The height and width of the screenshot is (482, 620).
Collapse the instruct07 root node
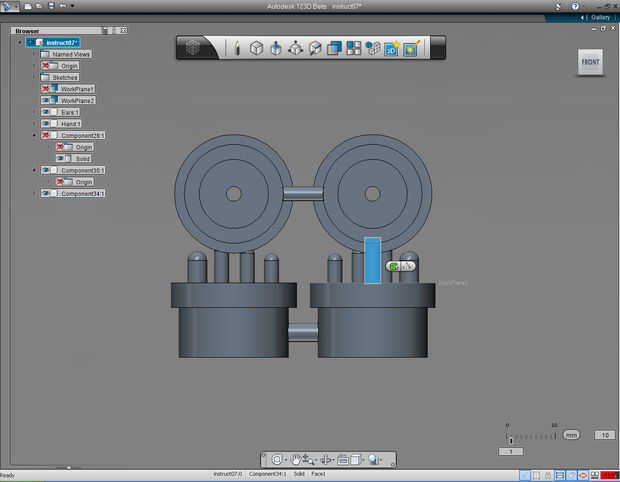tap(20, 43)
